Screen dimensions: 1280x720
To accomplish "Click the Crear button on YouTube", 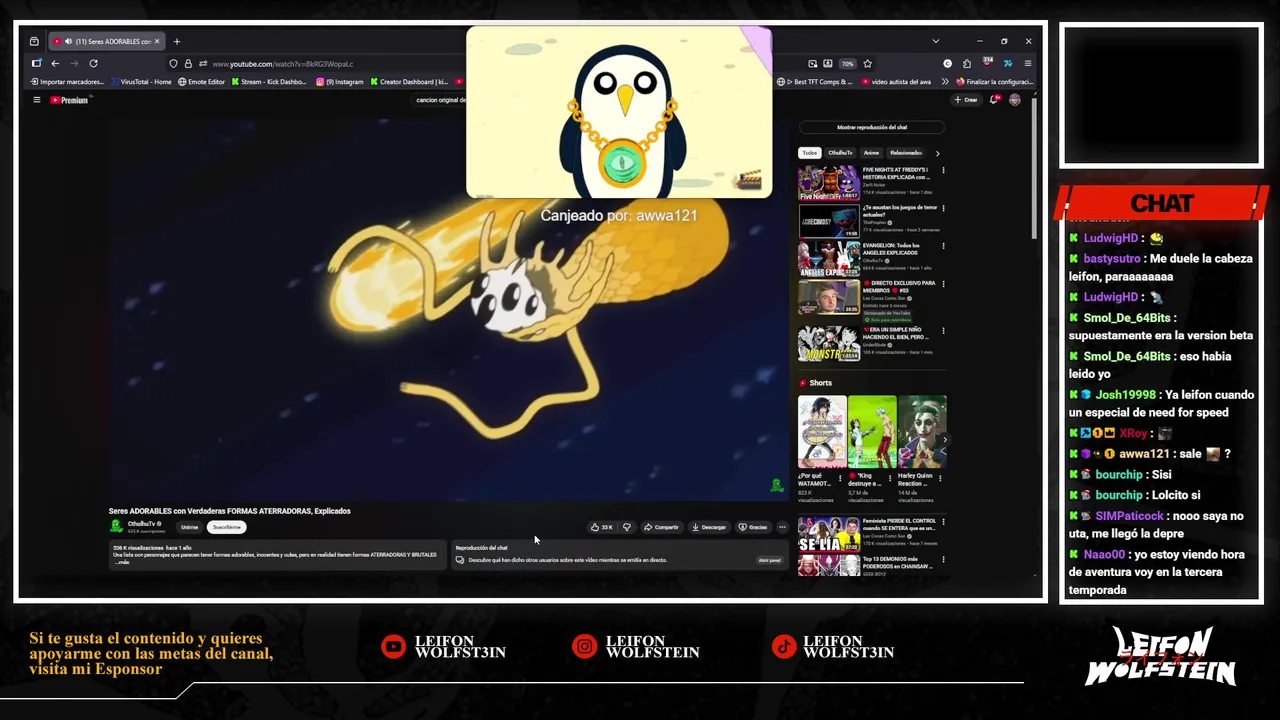I will (965, 100).
